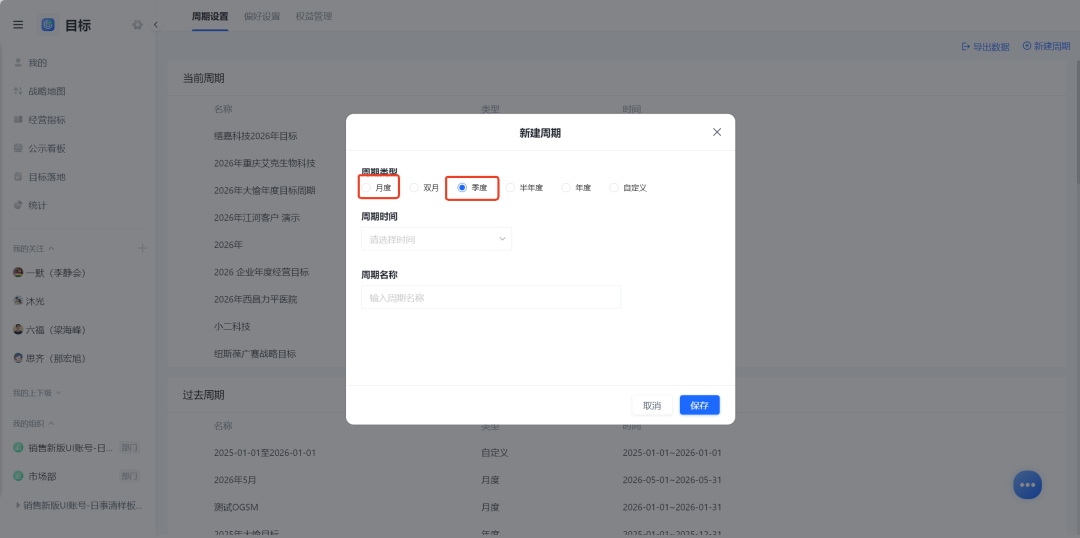The image size is (1080, 538).
Task: Click the 导出数据 link
Action: [991, 46]
